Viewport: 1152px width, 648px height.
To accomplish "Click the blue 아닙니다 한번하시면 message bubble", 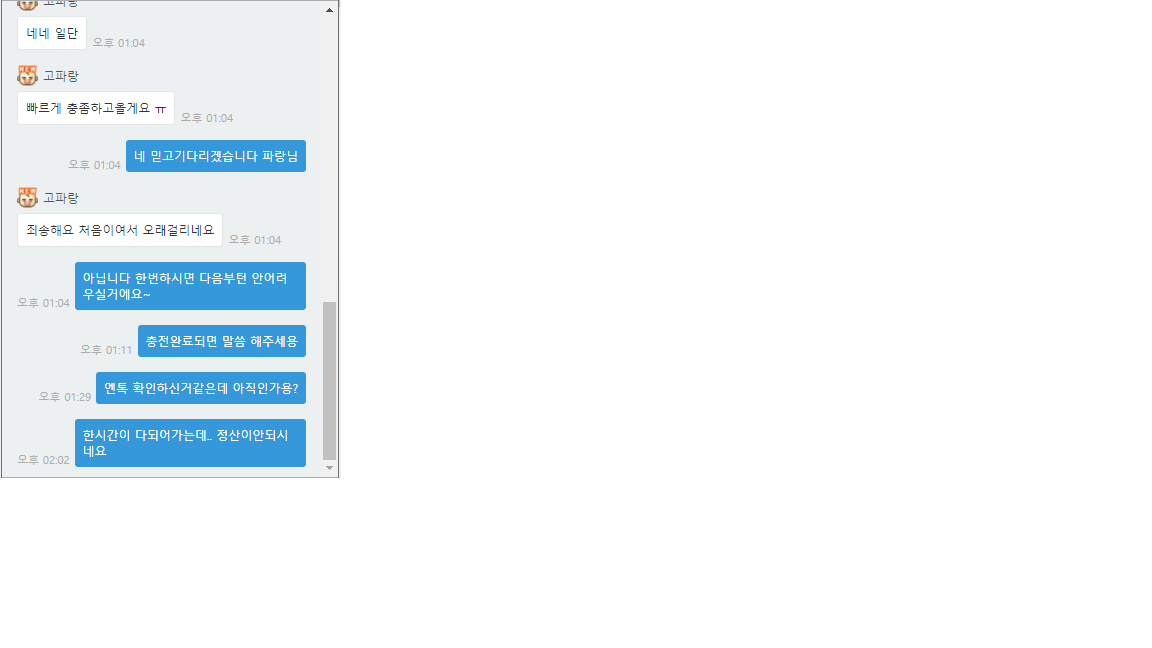I will point(190,286).
